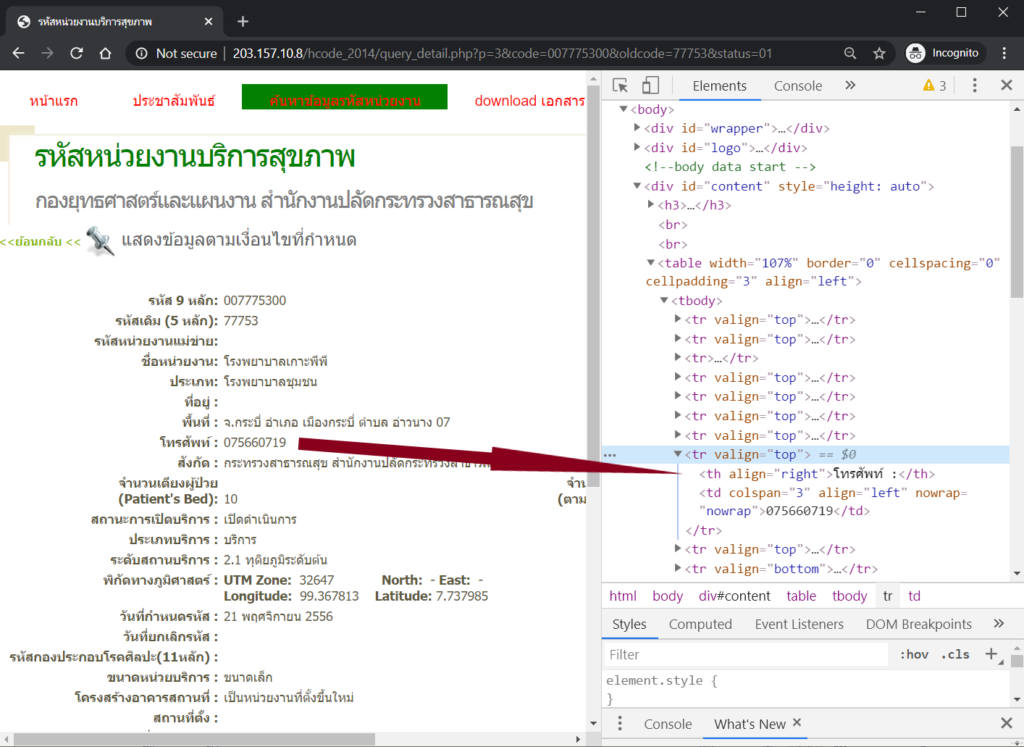Click the warnings count badge

(x=934, y=86)
